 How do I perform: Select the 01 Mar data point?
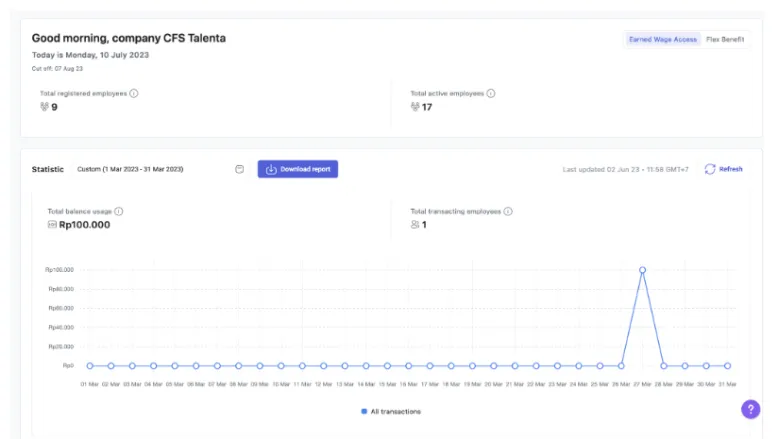click(89, 366)
